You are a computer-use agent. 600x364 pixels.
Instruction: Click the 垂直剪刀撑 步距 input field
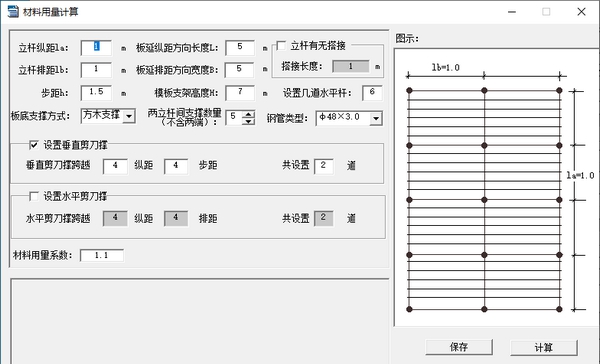click(x=176, y=166)
